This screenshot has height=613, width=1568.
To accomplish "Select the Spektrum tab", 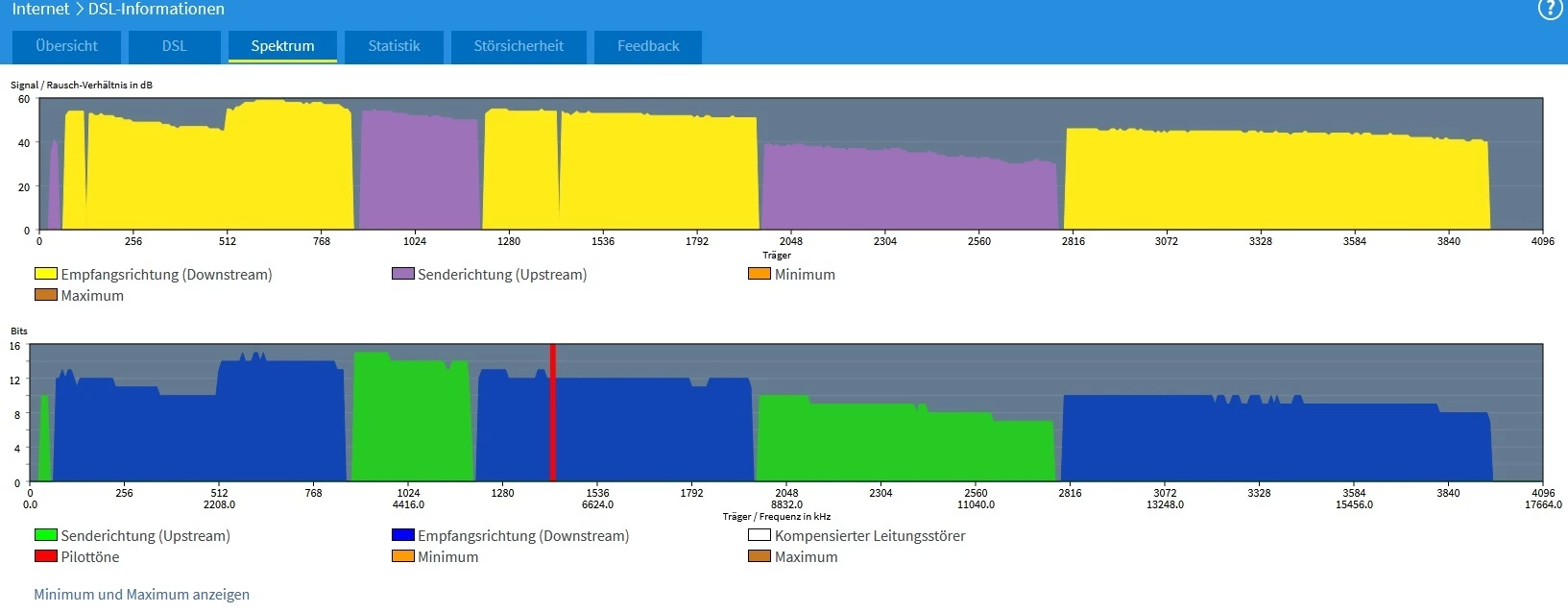I will (x=282, y=46).
